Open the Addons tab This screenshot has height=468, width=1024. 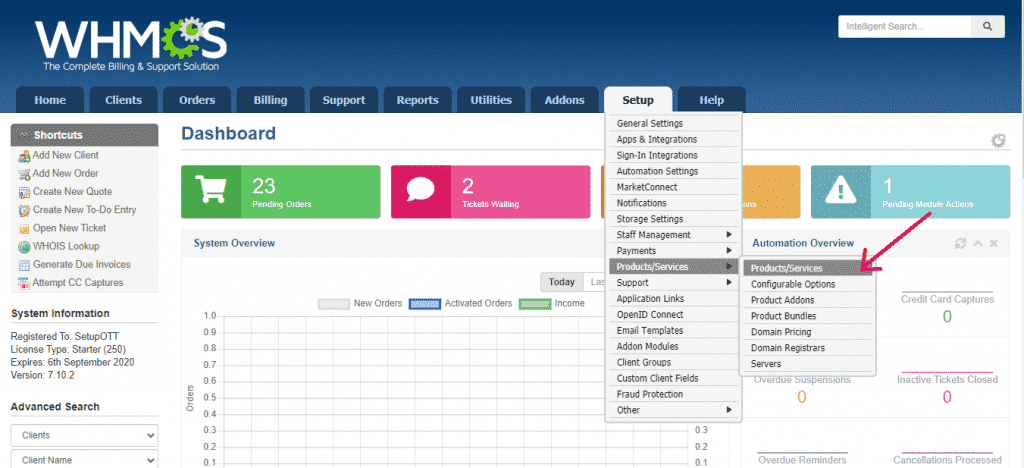564,100
